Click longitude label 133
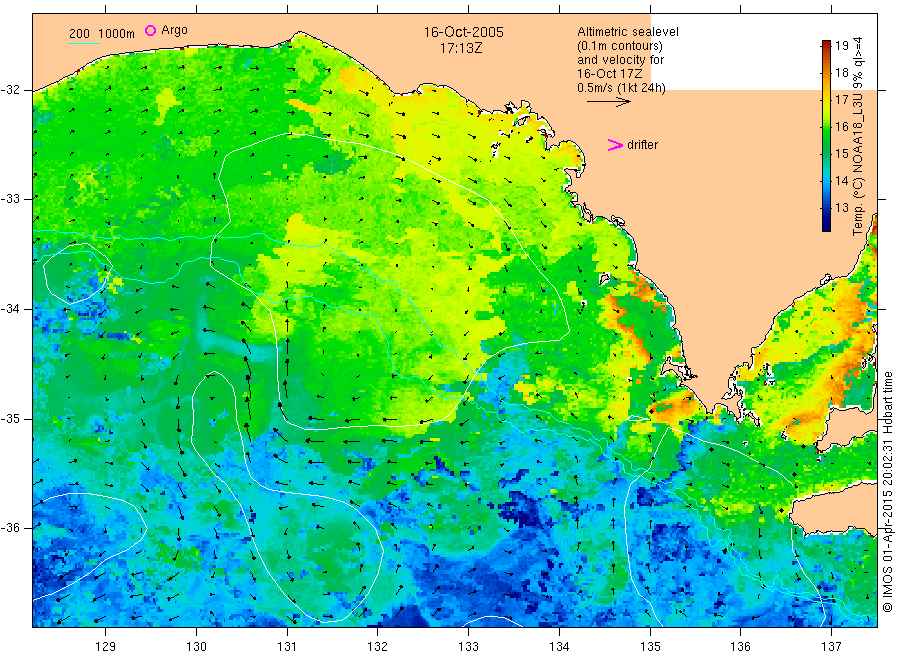 click(468, 647)
